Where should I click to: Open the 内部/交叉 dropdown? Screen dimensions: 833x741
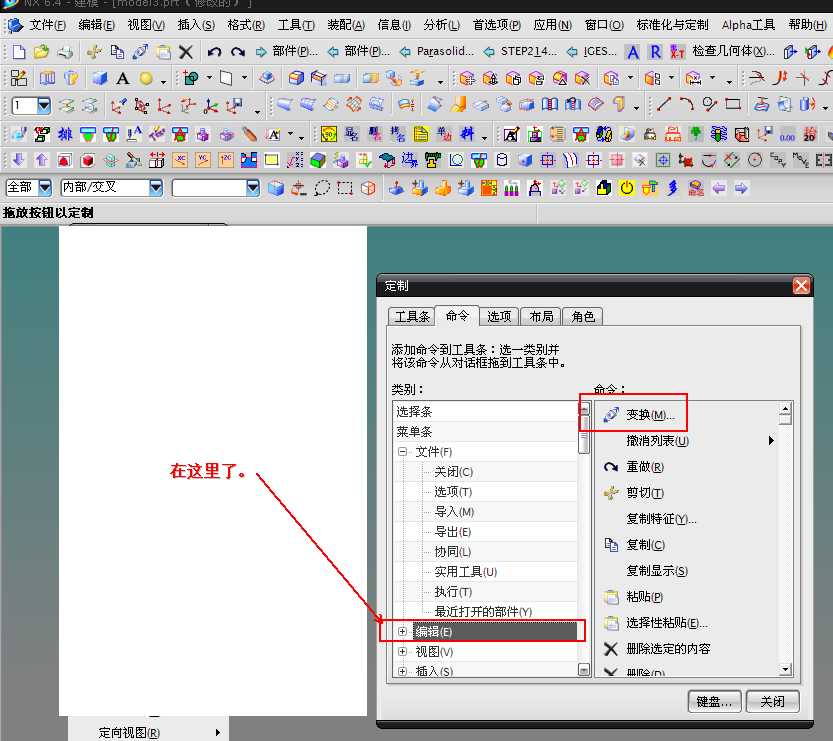(x=156, y=188)
